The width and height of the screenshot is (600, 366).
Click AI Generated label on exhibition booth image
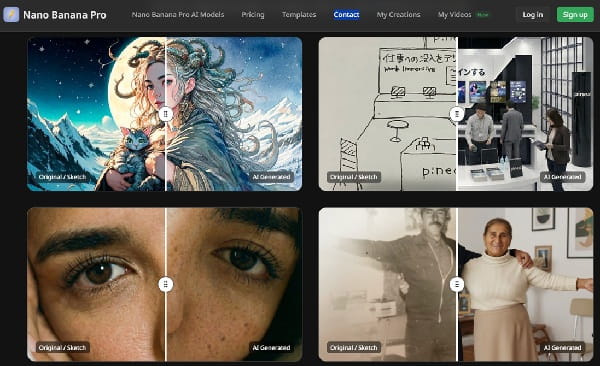tap(562, 177)
